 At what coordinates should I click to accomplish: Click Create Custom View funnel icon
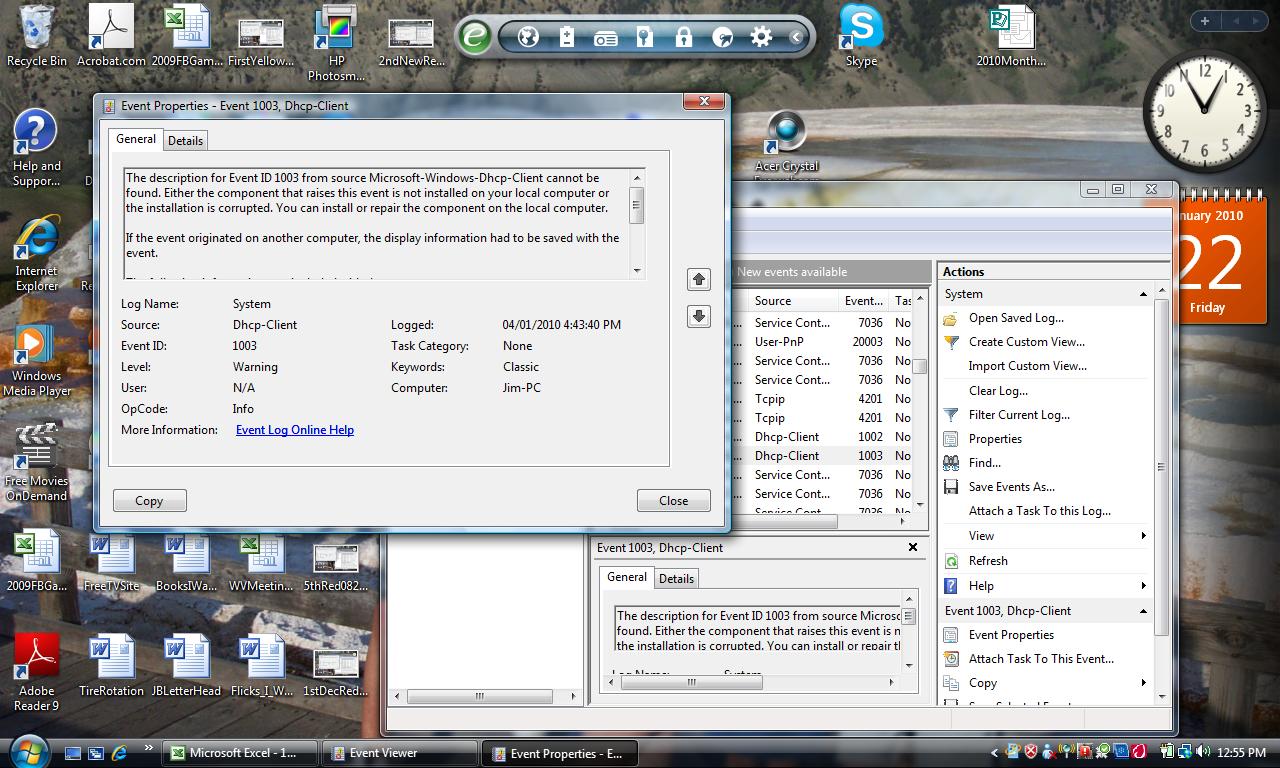(951, 342)
